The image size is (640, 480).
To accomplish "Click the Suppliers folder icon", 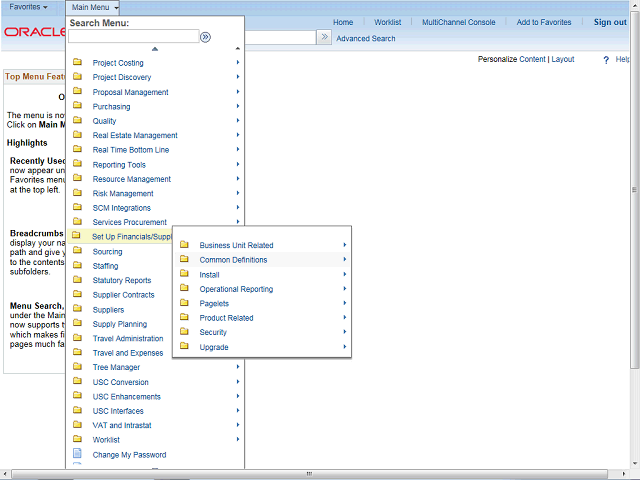I will (x=77, y=309).
